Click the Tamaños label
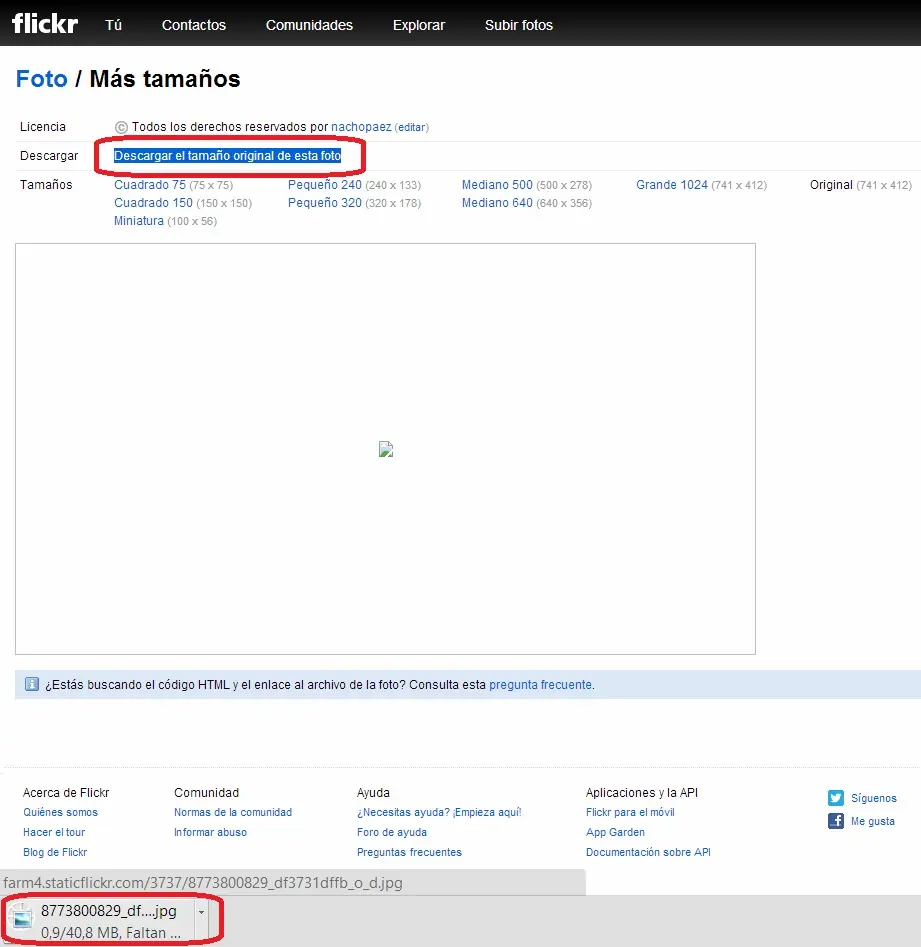This screenshot has height=947, width=921. tap(46, 185)
